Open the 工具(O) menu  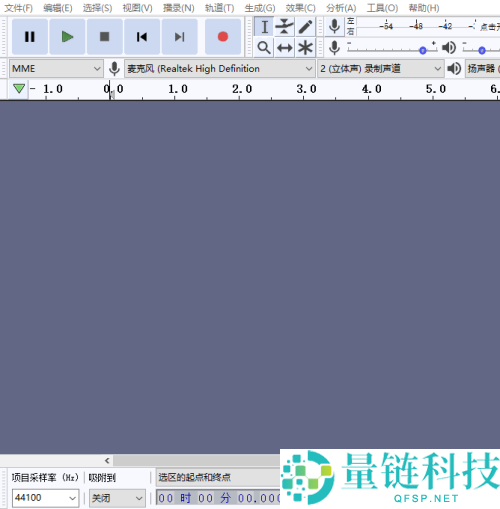point(382,8)
